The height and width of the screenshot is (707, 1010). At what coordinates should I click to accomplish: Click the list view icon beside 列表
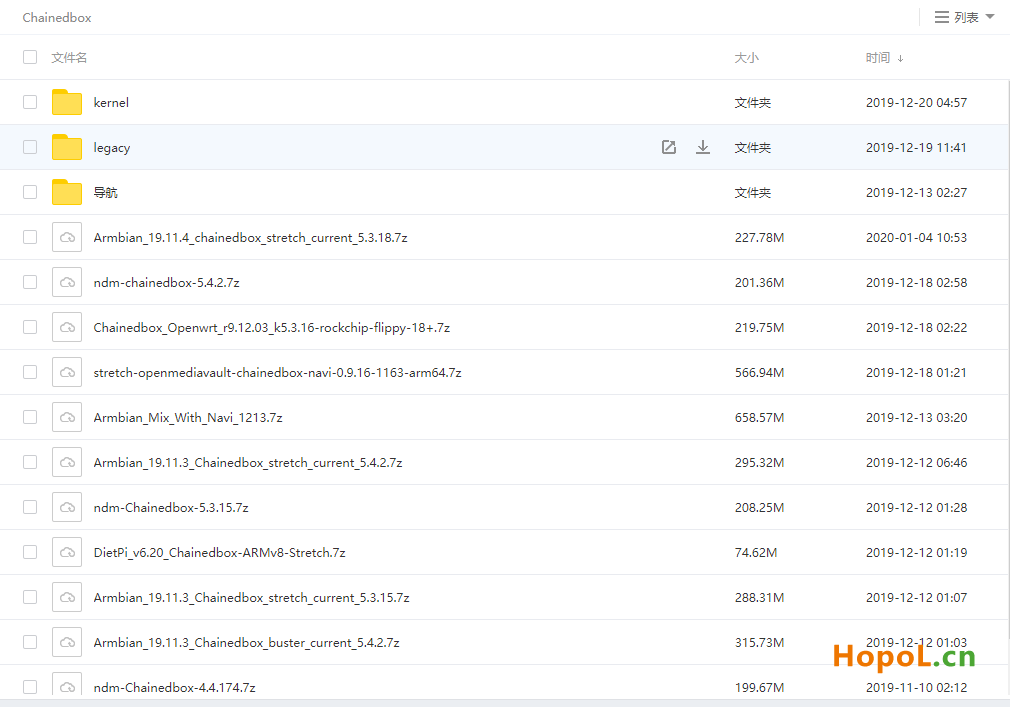[x=942, y=17]
